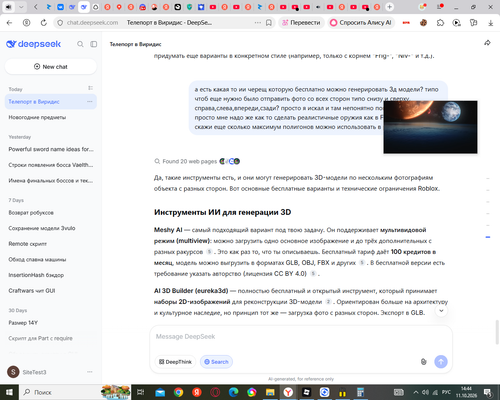Open citation 5 after разных ракурсов
Viewport: 500px width, 400px height.
tap(209, 252)
